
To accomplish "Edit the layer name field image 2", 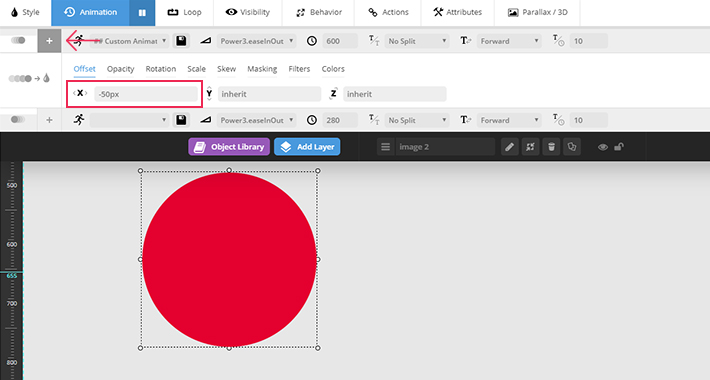I will (445, 147).
